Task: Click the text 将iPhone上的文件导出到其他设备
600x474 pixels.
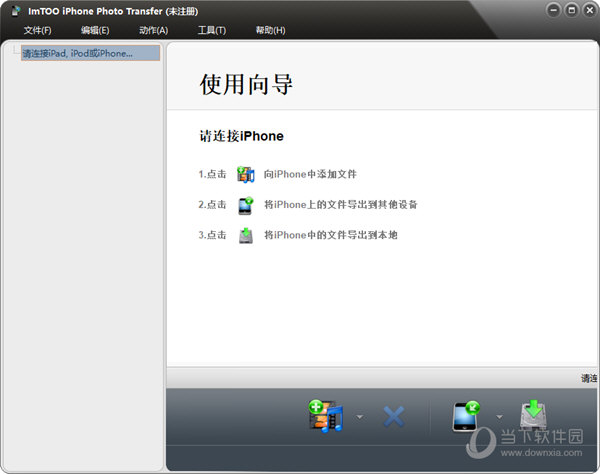Action: pos(341,205)
